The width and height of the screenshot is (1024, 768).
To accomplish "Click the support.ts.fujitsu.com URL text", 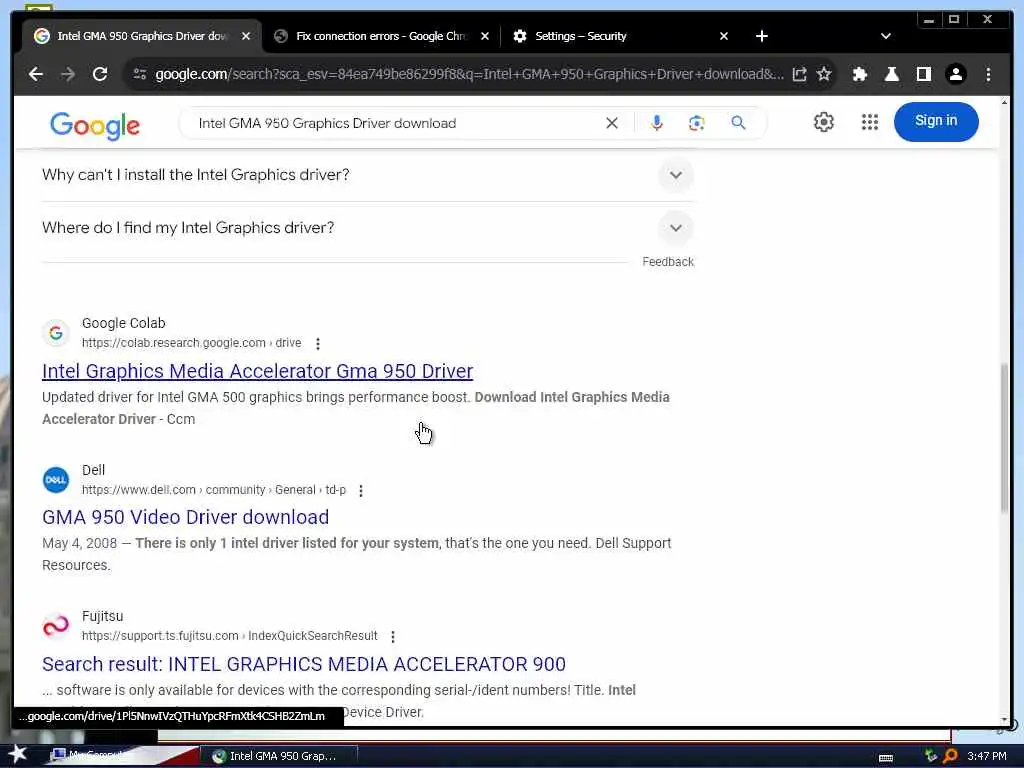I will coord(229,636).
